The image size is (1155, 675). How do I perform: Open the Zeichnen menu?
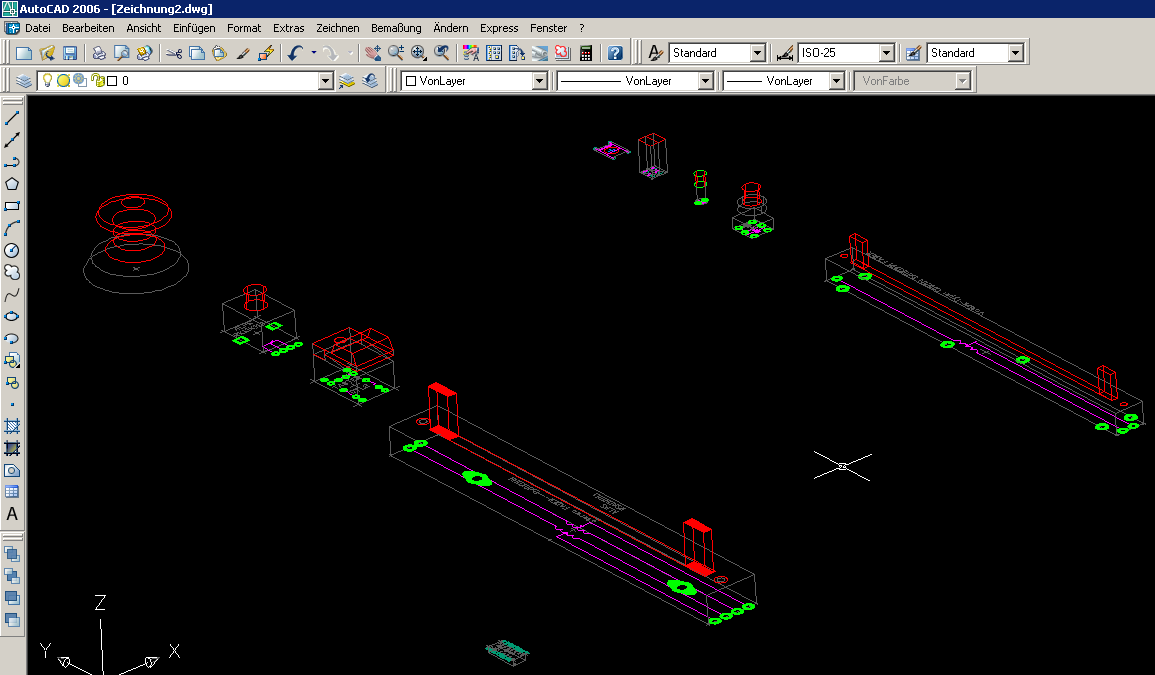click(337, 28)
